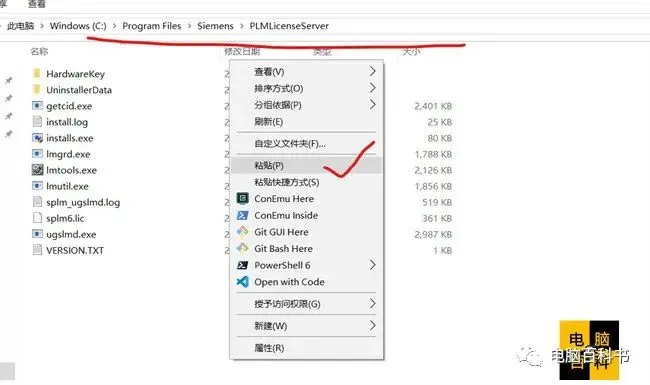Viewport: 650px width, 385px height.
Task: Select the file name VERSION.TXT
Action: coord(75,250)
